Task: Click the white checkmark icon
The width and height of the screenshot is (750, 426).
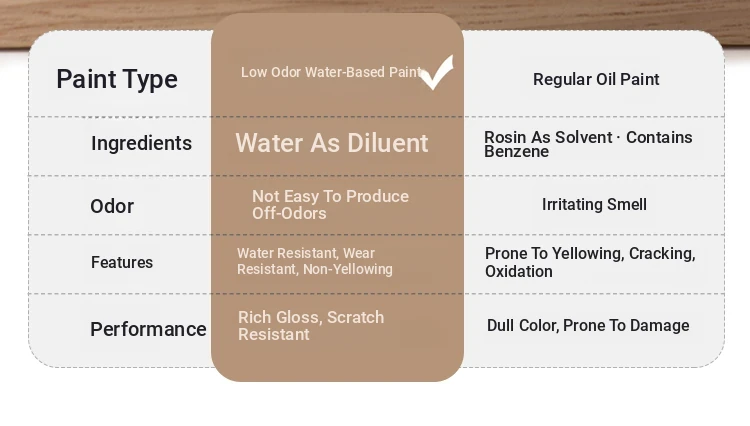Action: coord(436,72)
